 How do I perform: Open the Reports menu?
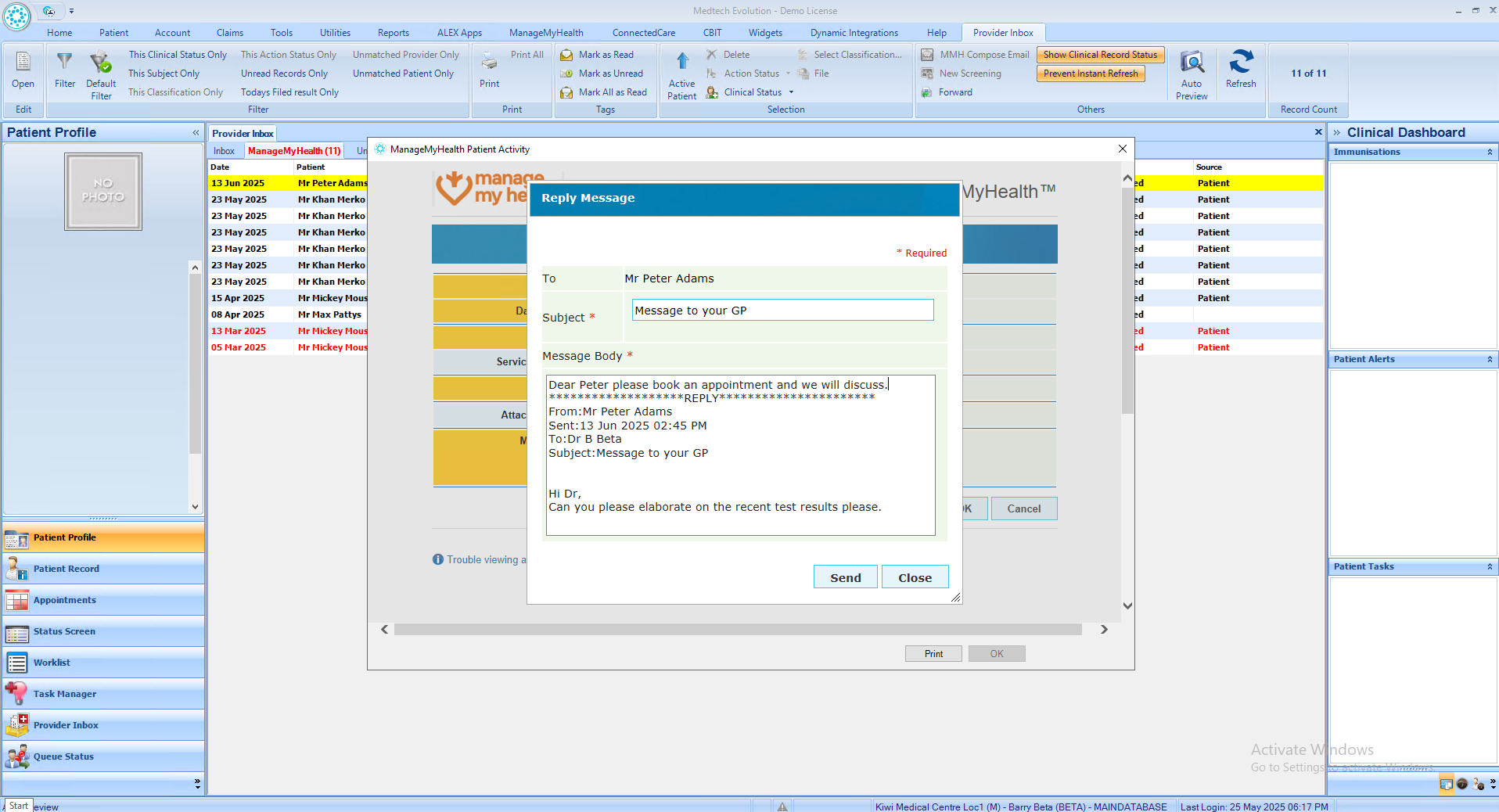[x=393, y=33]
